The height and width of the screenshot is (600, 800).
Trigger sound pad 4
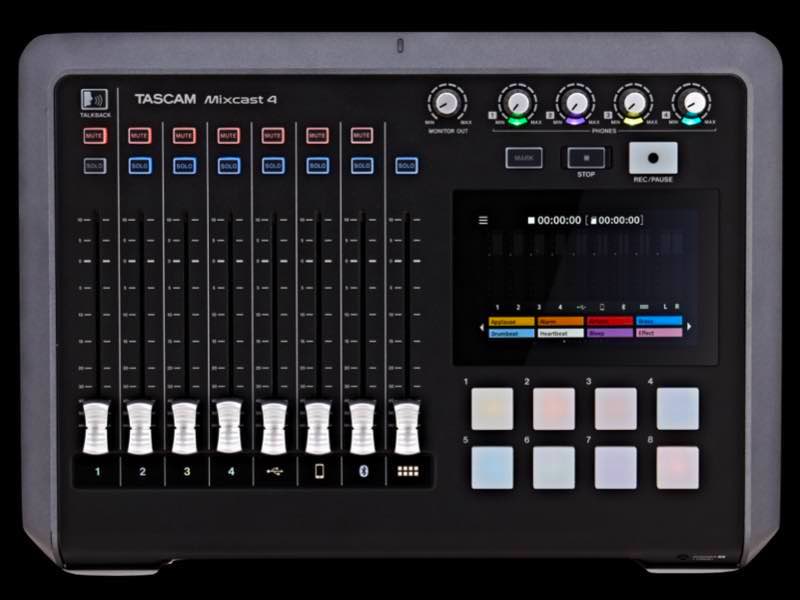click(x=678, y=409)
